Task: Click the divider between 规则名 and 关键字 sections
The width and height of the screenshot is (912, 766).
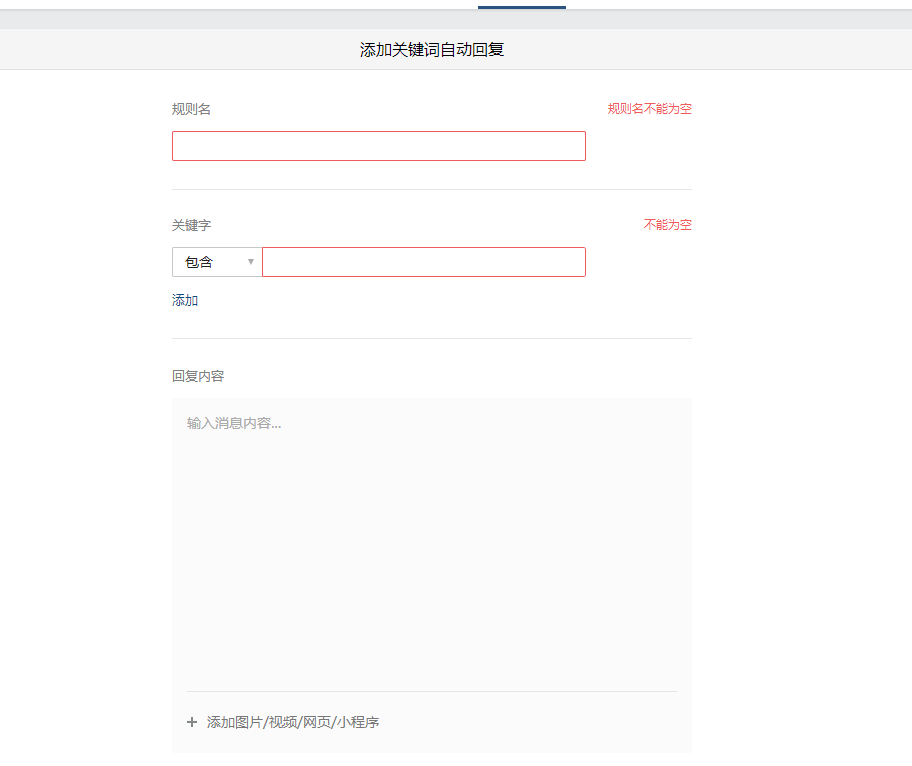Action: (431, 189)
